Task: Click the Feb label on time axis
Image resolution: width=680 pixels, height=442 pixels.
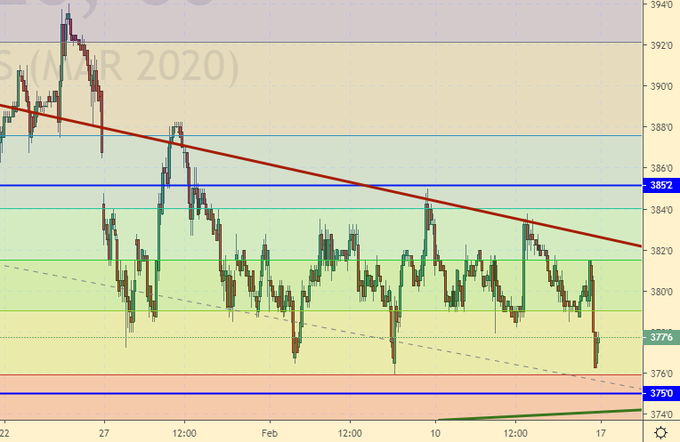Action: pos(269,432)
